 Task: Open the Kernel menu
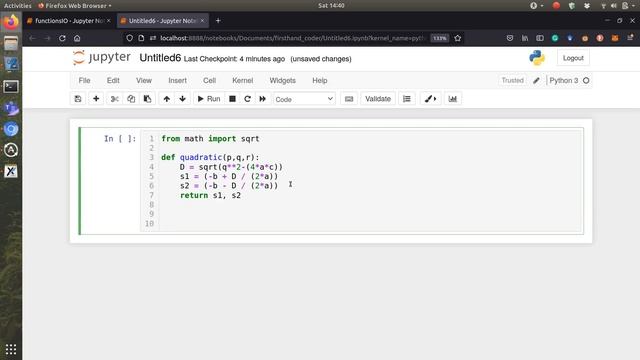pos(242,80)
